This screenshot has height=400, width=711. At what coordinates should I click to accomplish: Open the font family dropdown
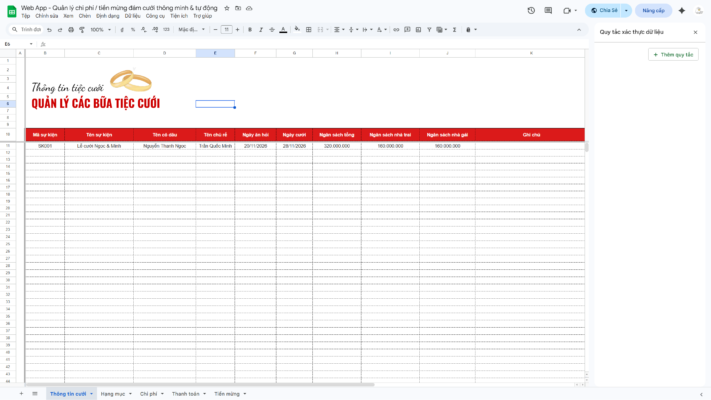pyautogui.click(x=191, y=29)
